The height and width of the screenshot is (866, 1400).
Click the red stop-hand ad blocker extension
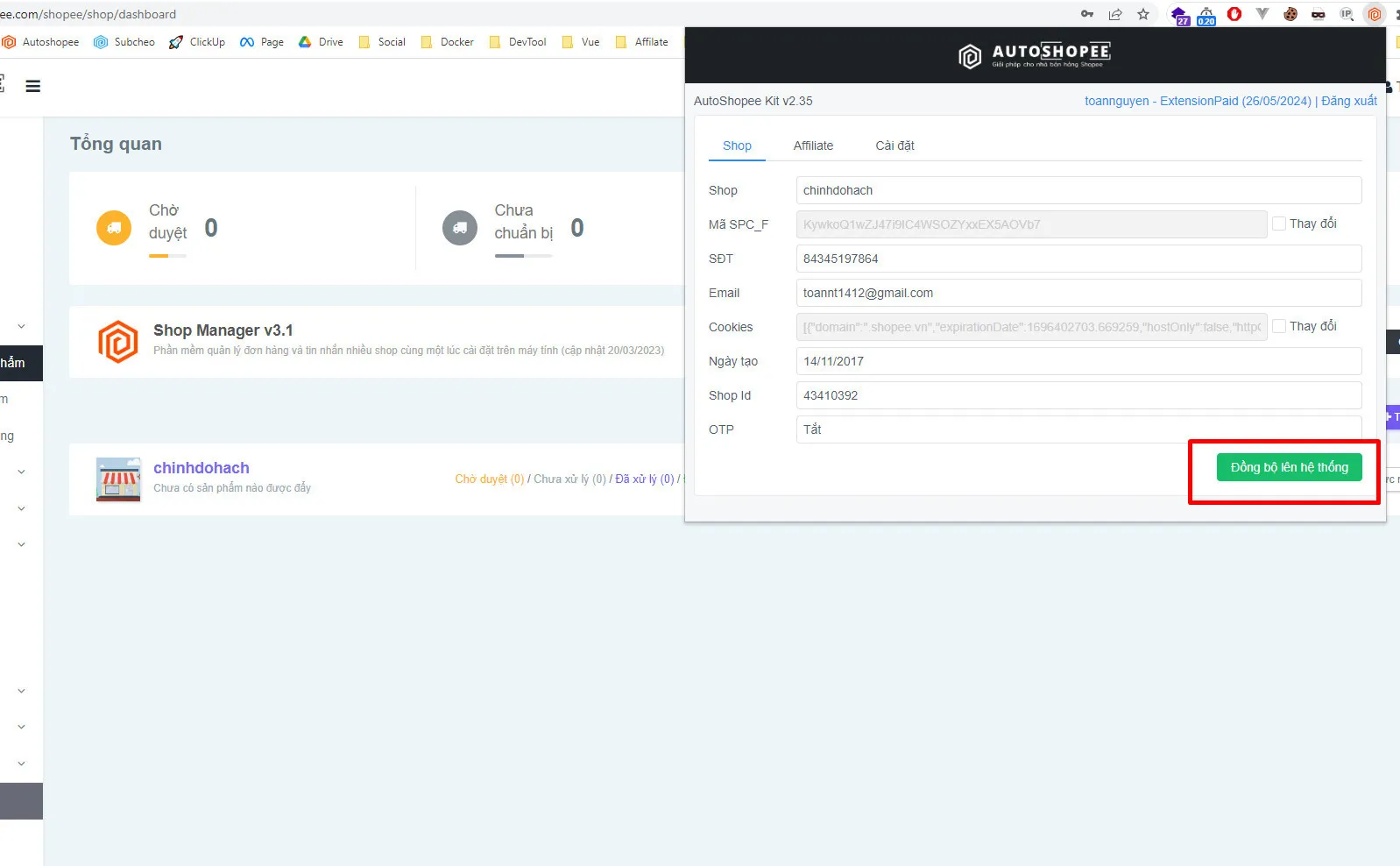tap(1234, 14)
